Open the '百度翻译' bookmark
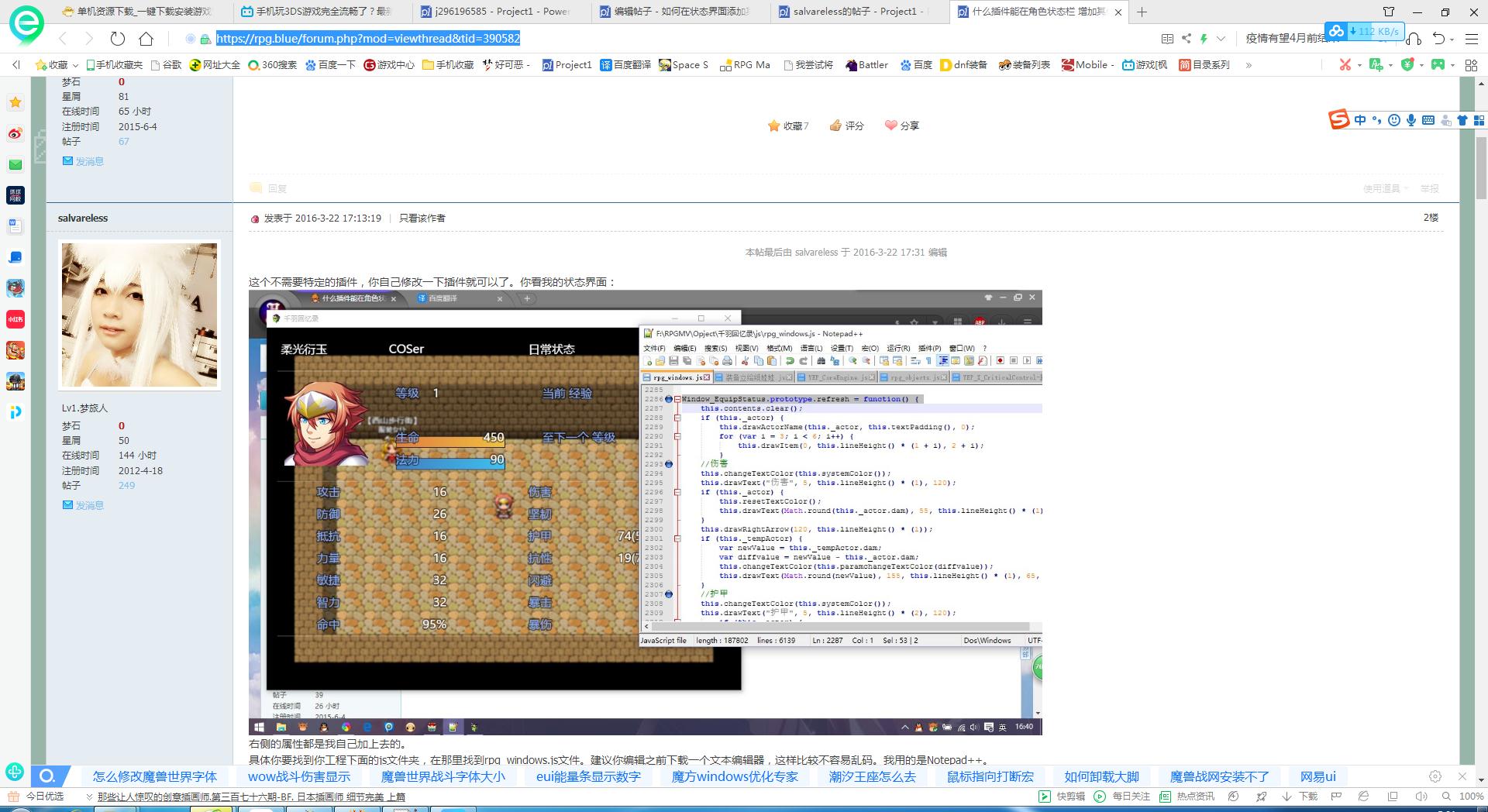 tap(626, 65)
